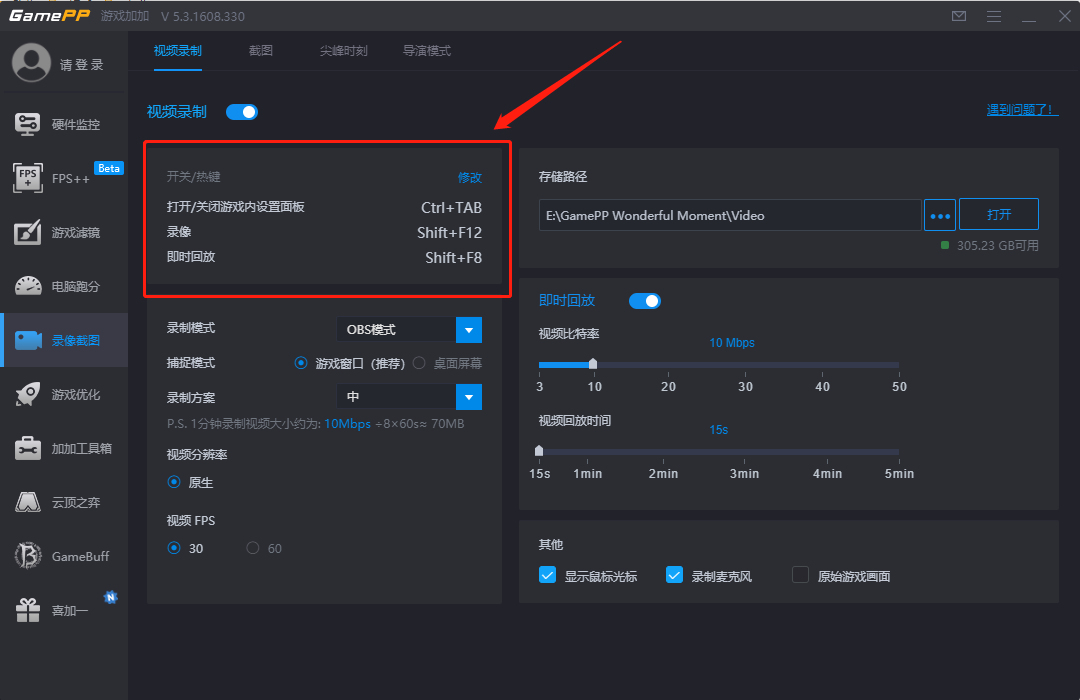This screenshot has width=1080, height=700.
Task: Expand the 录制模式 dropdown arrow
Action: (x=469, y=330)
